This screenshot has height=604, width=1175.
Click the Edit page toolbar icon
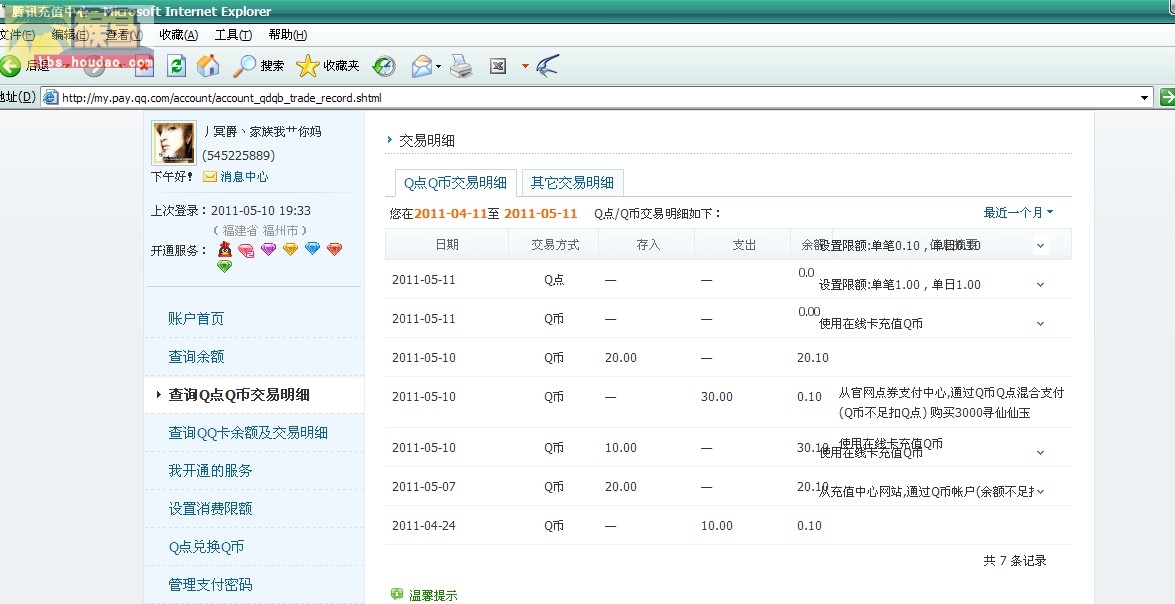pyautogui.click(x=498, y=66)
